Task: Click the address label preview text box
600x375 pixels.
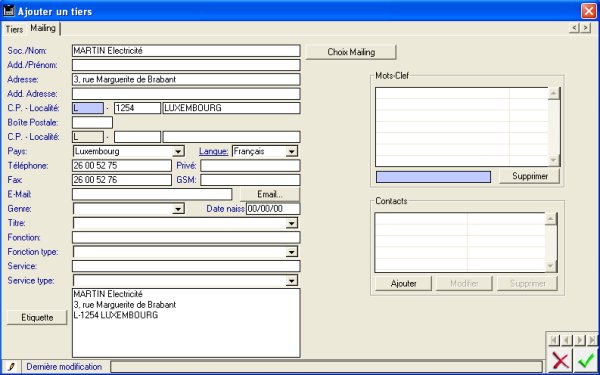Action: 186,323
